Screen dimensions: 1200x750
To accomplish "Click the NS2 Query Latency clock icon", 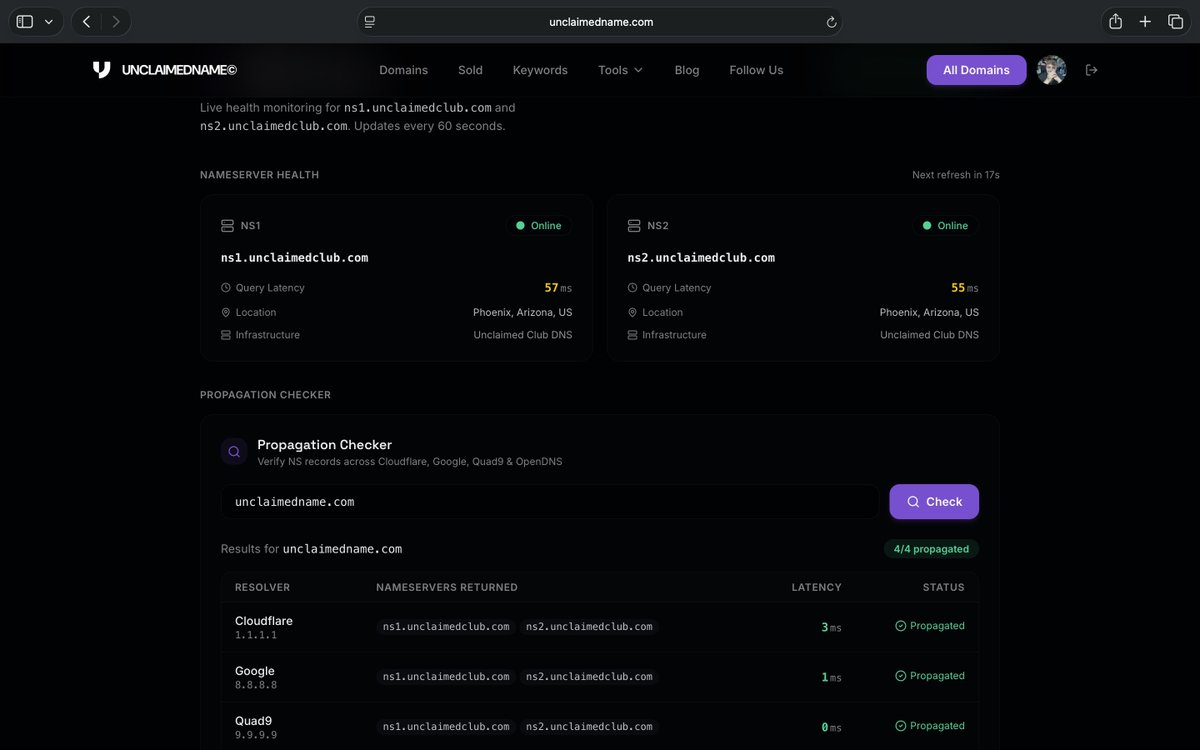I will [632, 288].
